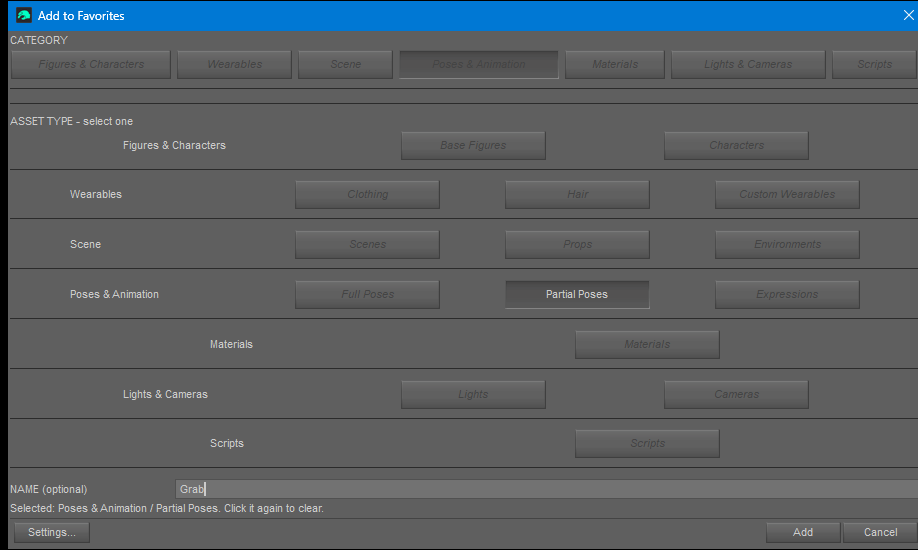Screen dimensions: 918x550
Task: Select the Wearables category button
Action: (234, 64)
